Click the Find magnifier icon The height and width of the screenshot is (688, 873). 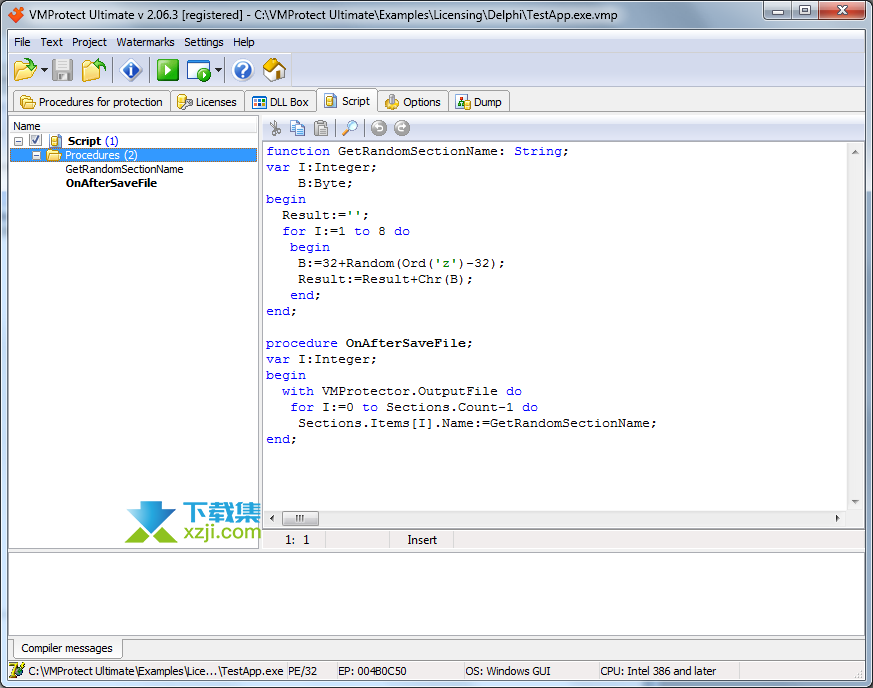350,129
